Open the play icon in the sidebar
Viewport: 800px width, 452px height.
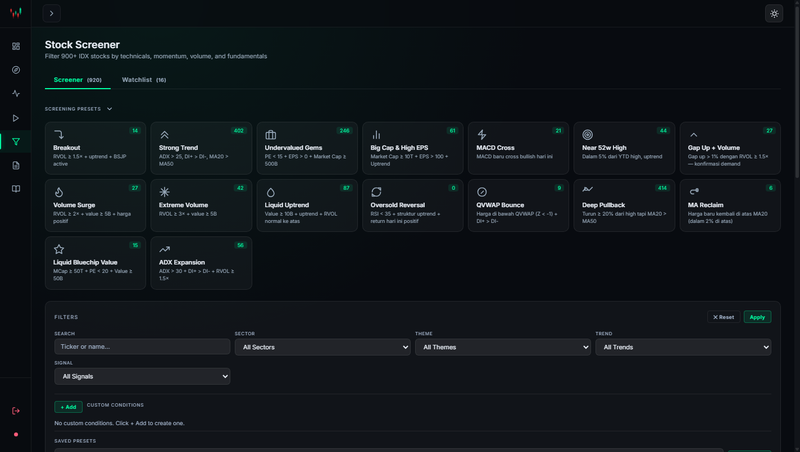click(x=16, y=118)
